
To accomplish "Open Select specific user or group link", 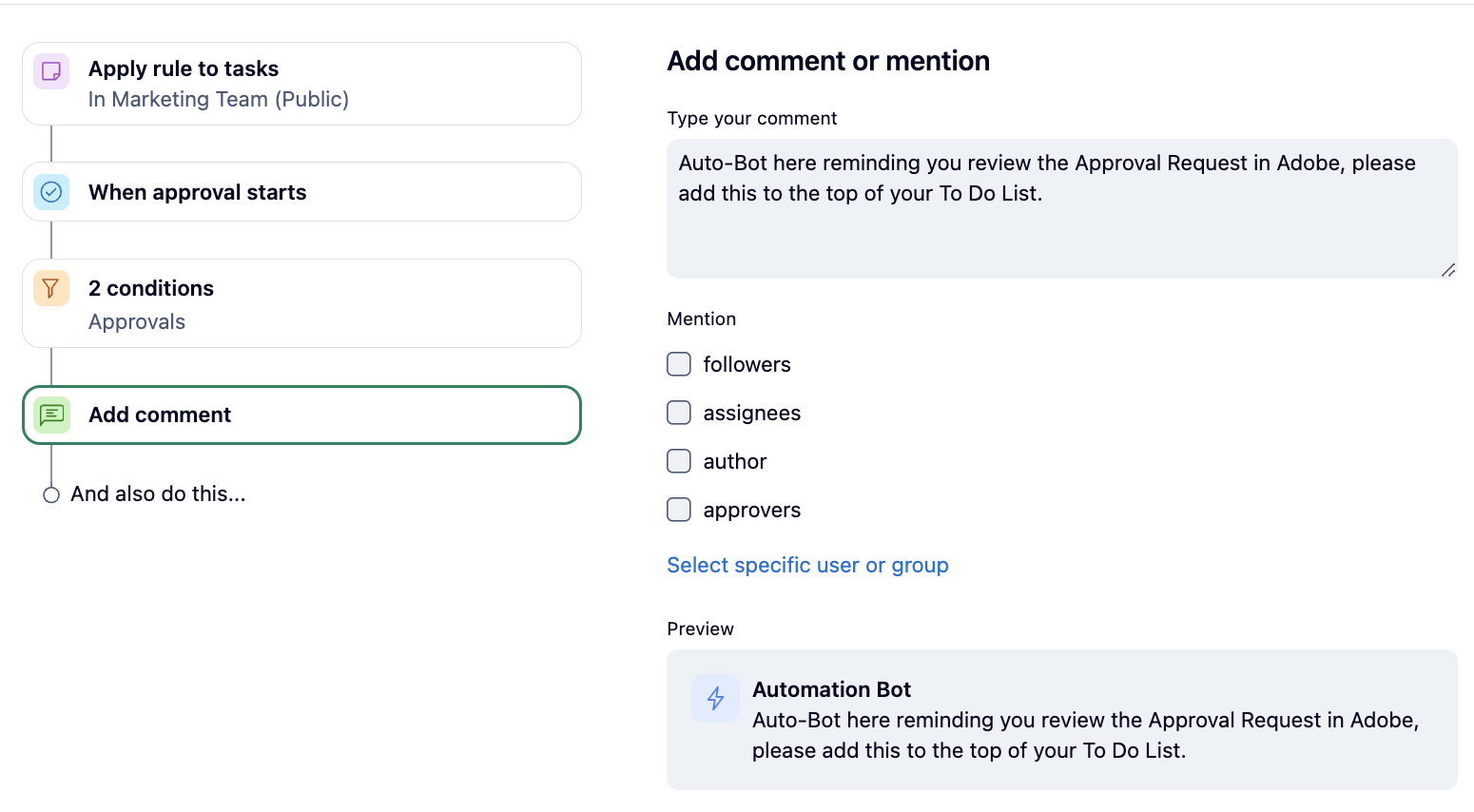I will tap(807, 565).
